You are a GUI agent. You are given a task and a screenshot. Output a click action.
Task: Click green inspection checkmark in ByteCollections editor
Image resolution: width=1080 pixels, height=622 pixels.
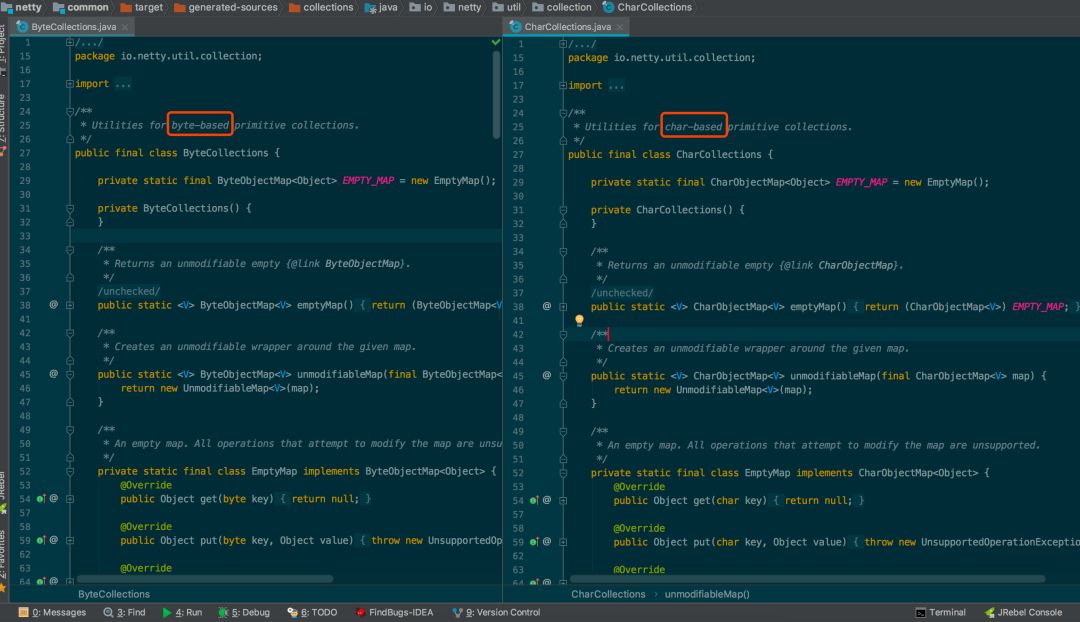(x=496, y=43)
